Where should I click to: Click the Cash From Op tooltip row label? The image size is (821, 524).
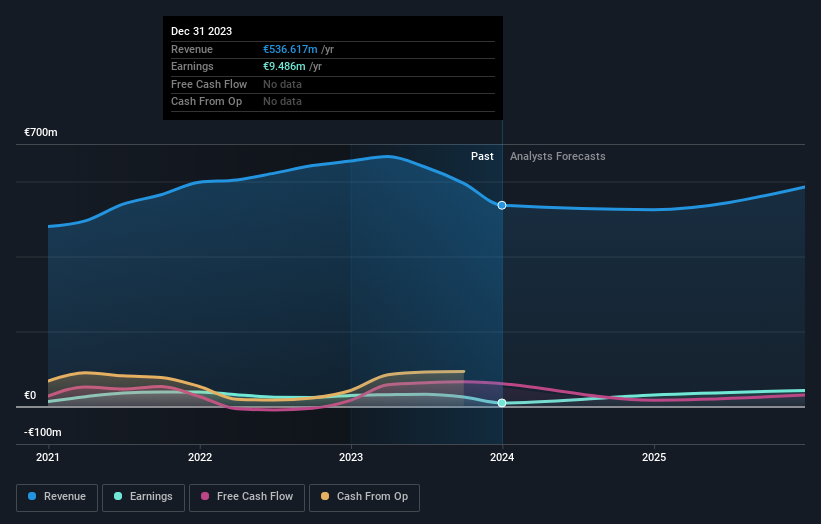[206, 102]
